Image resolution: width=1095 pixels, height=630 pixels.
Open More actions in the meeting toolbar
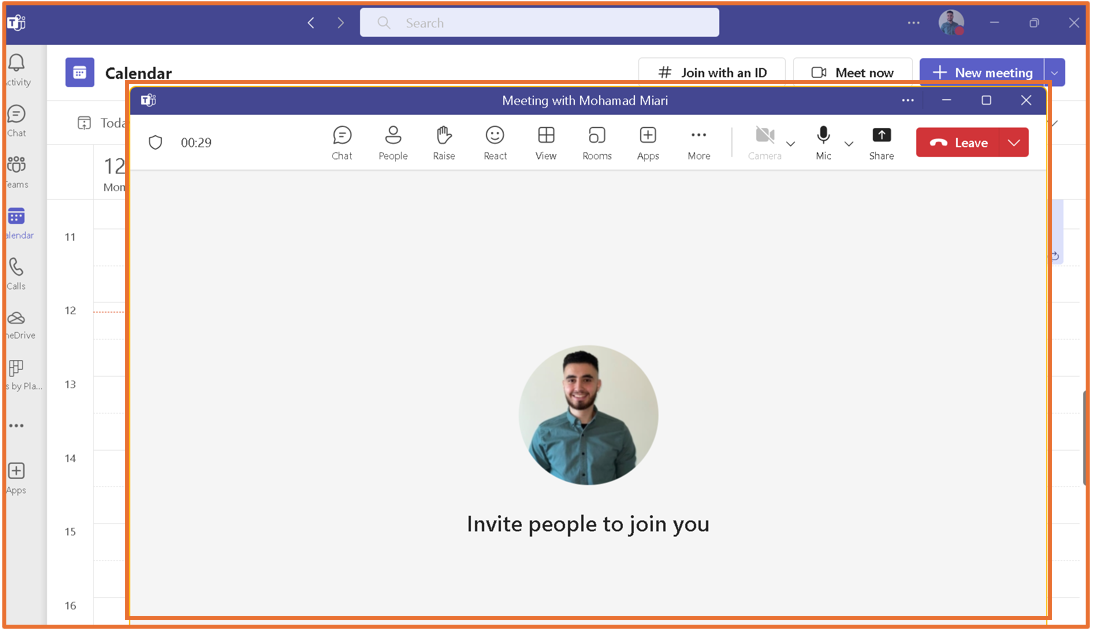click(x=698, y=142)
